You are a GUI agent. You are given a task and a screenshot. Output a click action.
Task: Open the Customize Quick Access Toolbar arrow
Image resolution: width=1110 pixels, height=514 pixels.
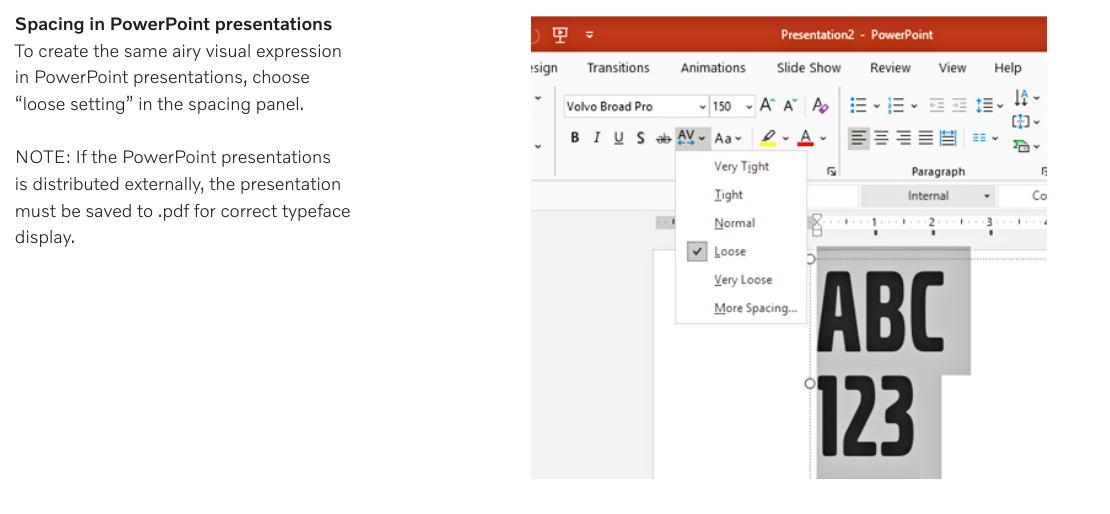point(589,35)
